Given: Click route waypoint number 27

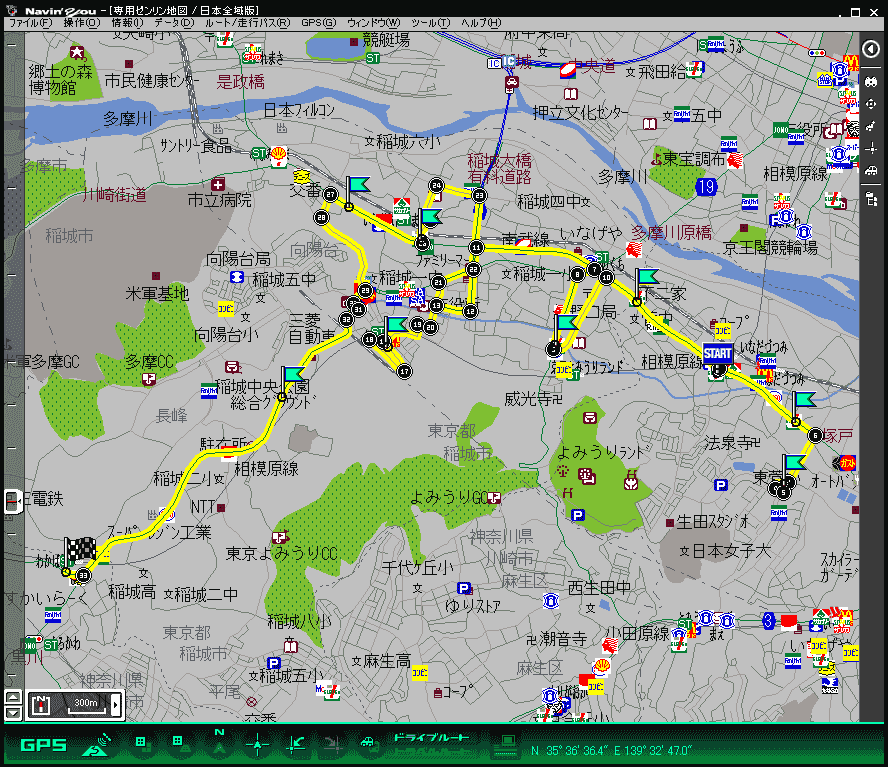Looking at the screenshot, I should pos(331,195).
